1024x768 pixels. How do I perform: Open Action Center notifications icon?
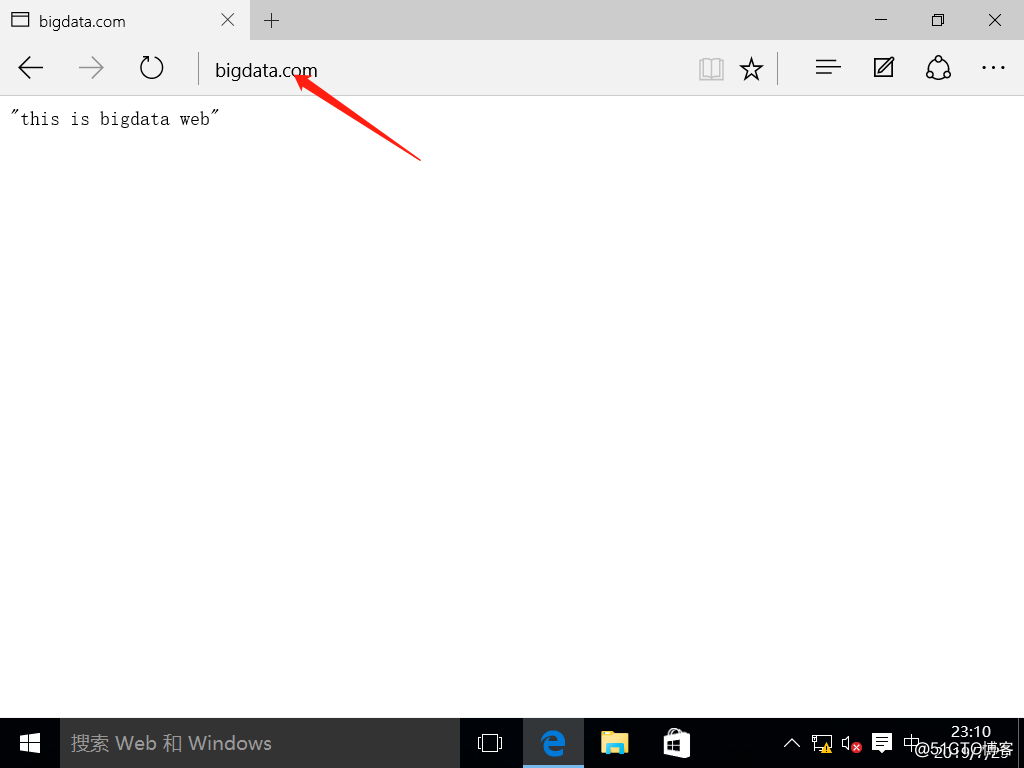coord(882,743)
